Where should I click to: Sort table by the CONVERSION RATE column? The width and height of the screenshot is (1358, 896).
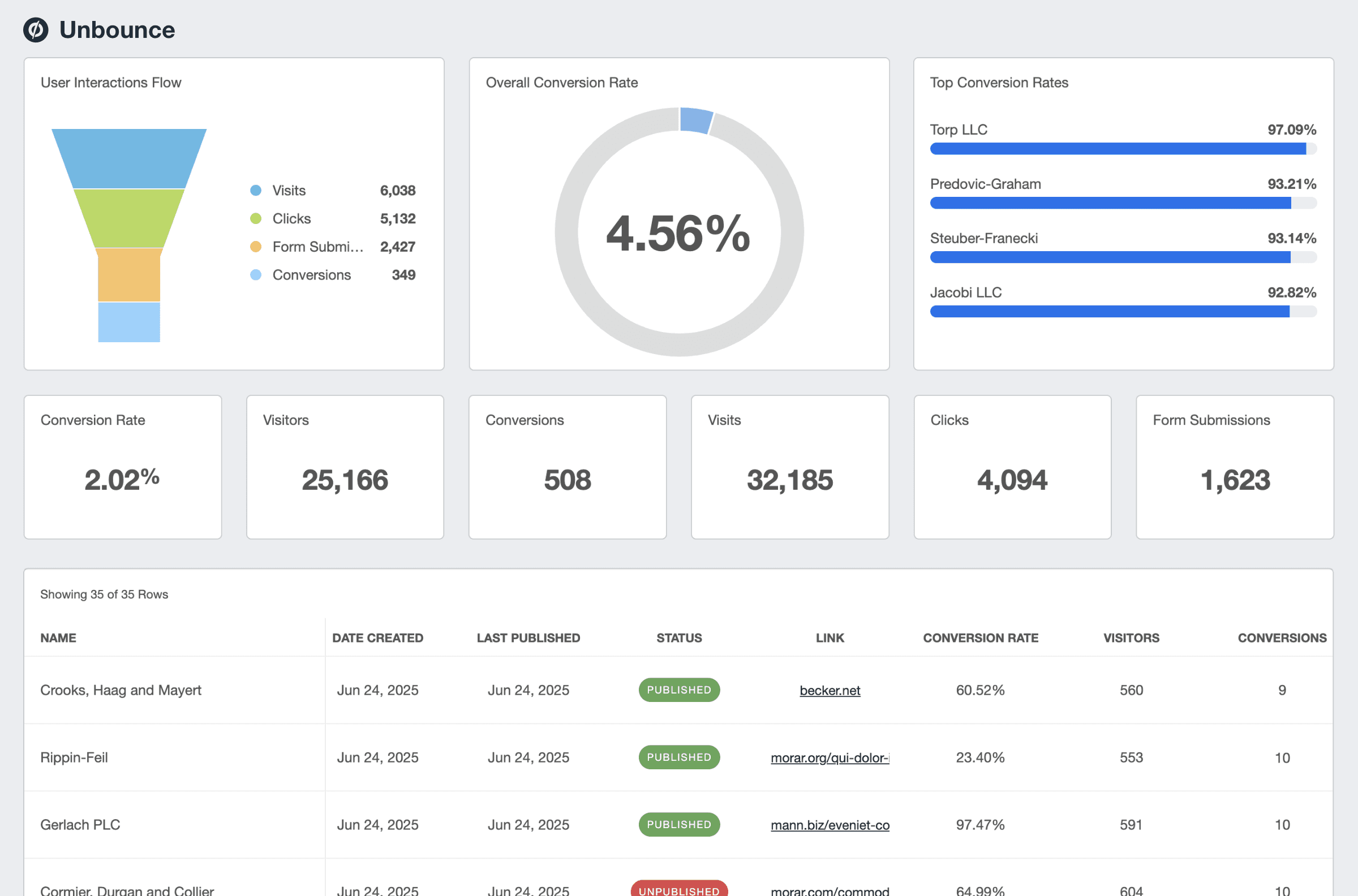click(981, 637)
